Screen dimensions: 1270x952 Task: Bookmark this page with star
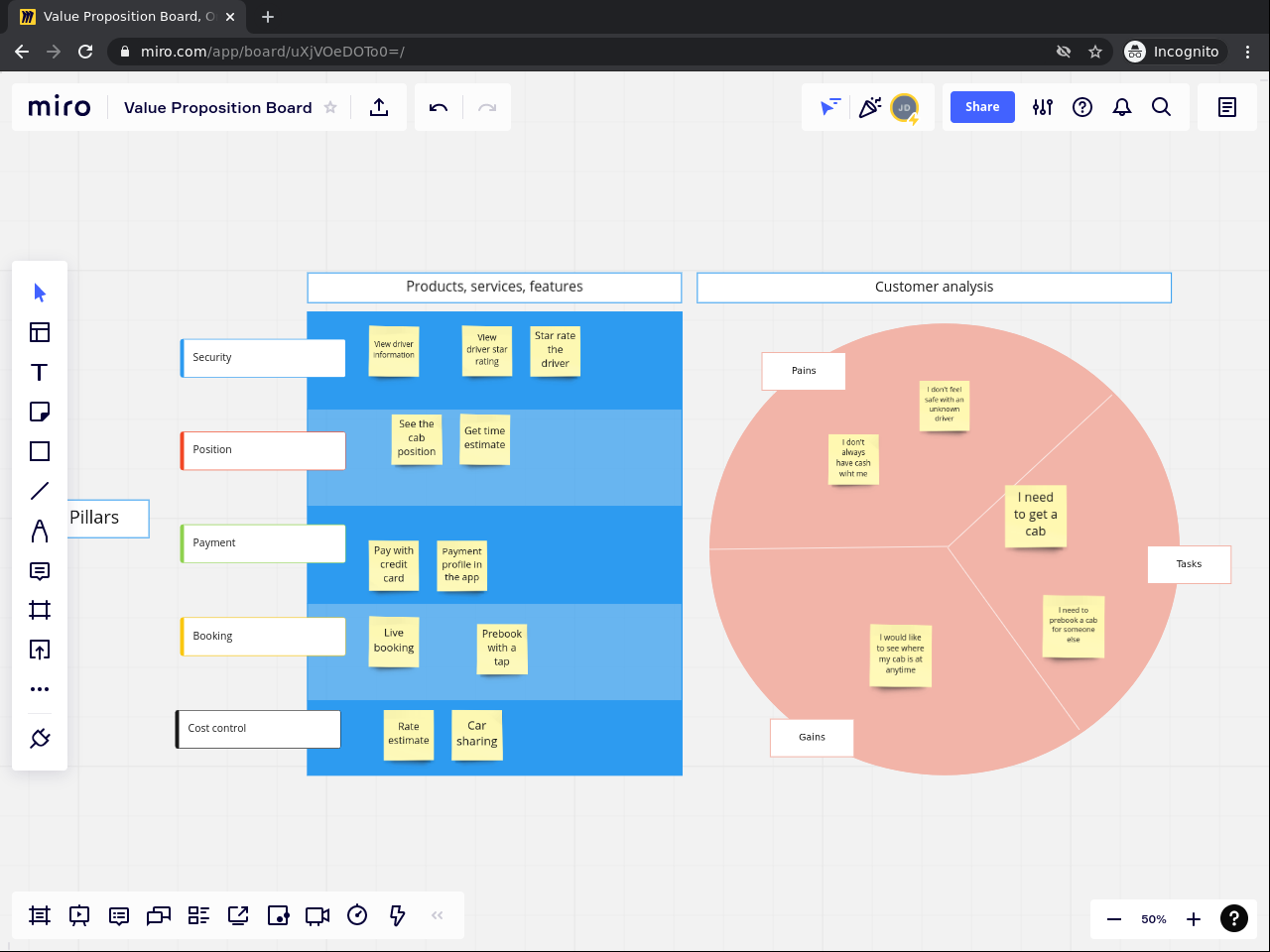coord(1095,52)
